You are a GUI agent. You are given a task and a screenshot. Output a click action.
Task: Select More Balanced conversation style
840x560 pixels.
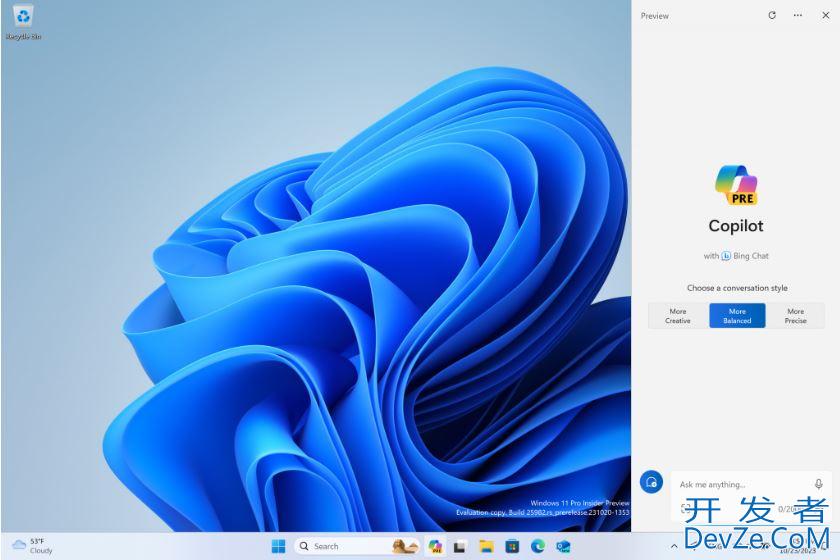737,316
